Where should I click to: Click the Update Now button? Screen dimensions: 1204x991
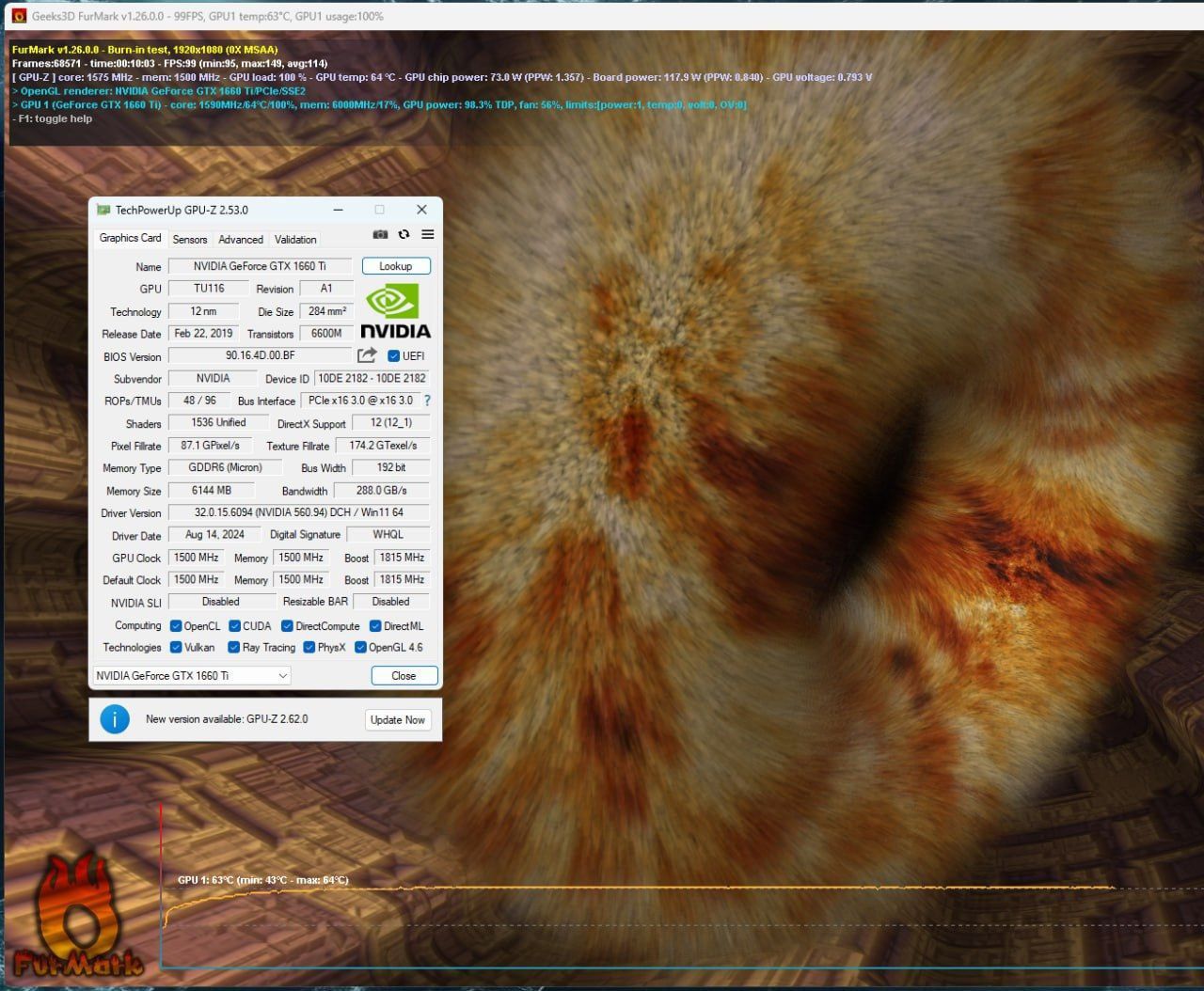397,720
